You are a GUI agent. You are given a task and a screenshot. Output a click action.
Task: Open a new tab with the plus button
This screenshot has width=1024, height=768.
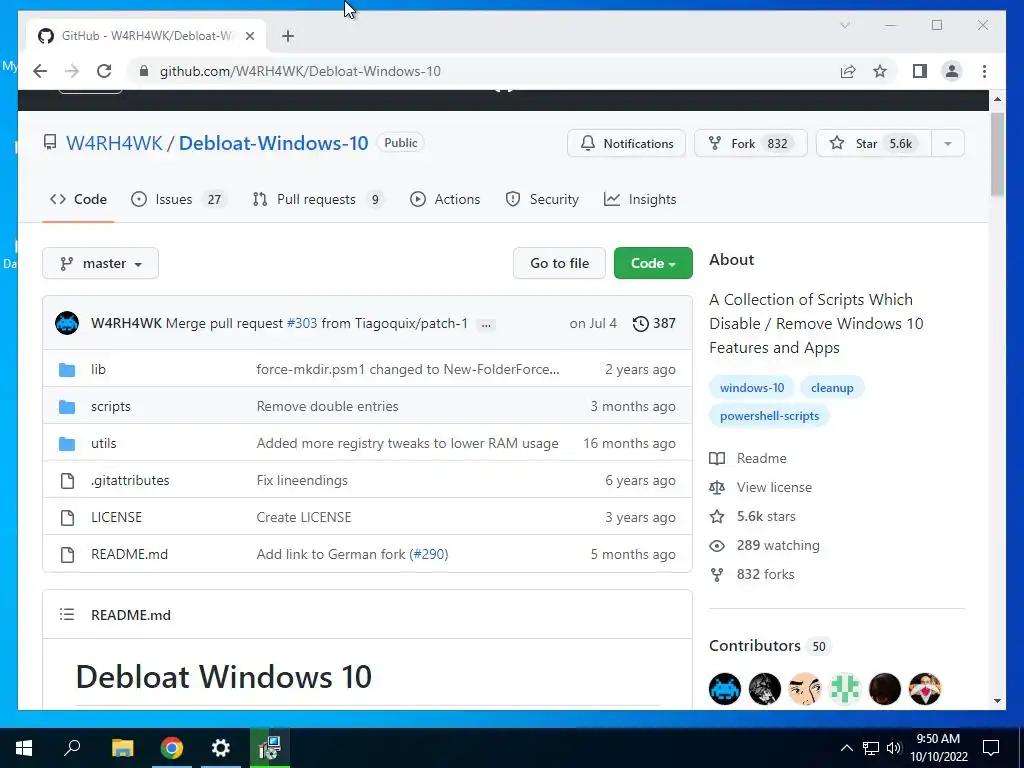point(288,36)
